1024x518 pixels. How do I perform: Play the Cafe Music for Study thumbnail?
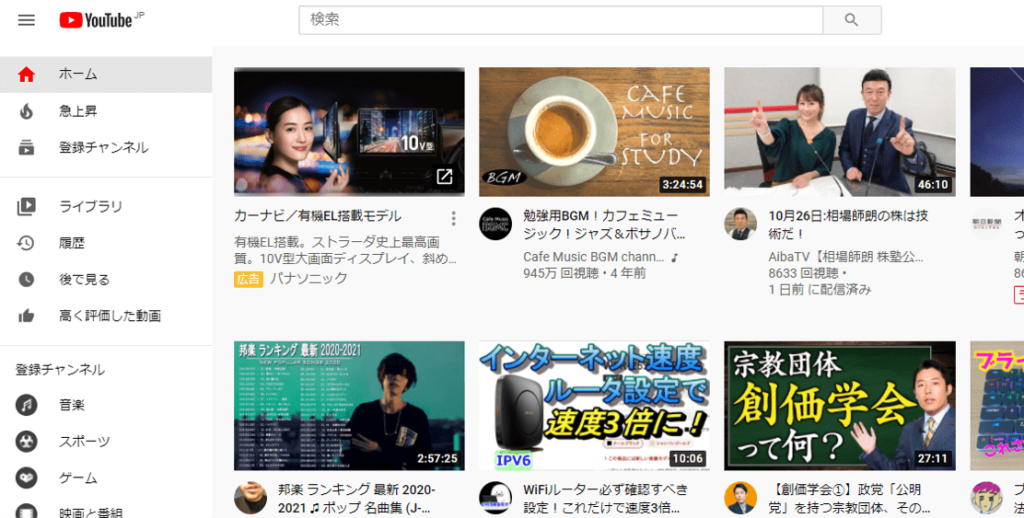(594, 131)
